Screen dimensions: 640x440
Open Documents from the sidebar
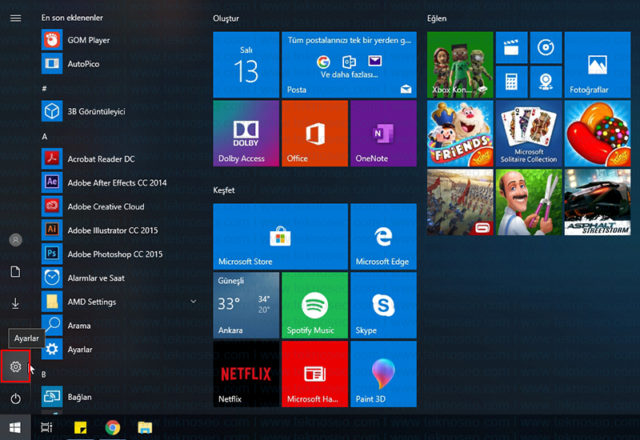[16, 271]
